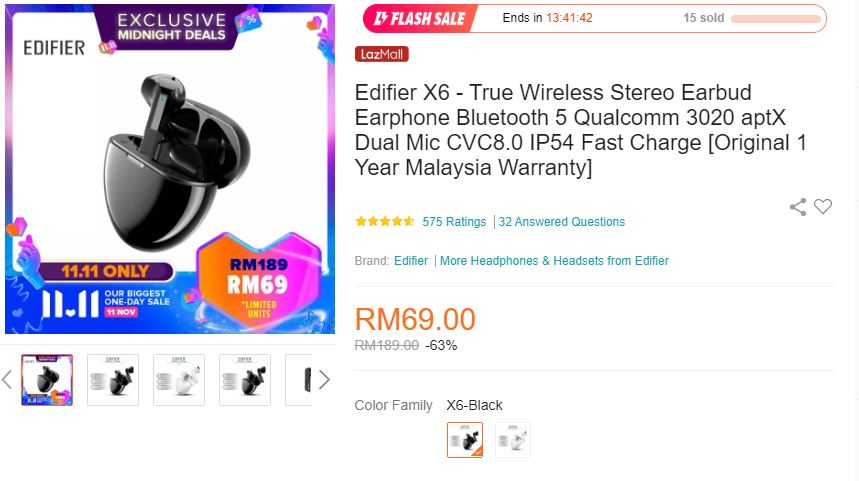
Task: Show previous product thumbnails with left arrow
Action: [x=7, y=380]
